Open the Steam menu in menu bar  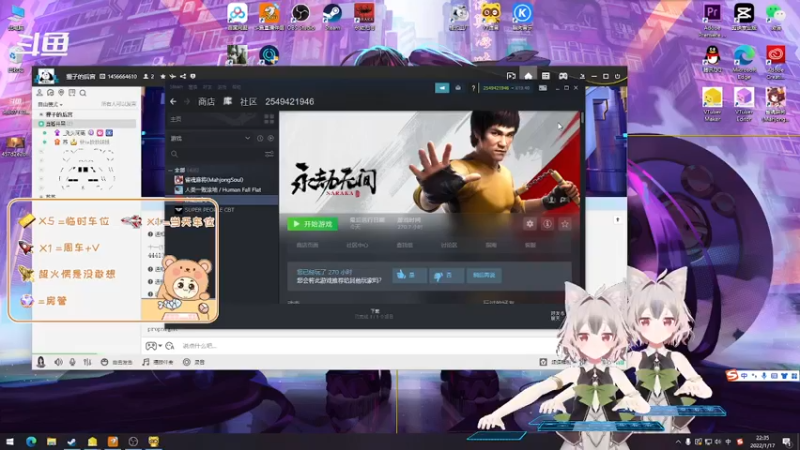pyautogui.click(x=177, y=87)
